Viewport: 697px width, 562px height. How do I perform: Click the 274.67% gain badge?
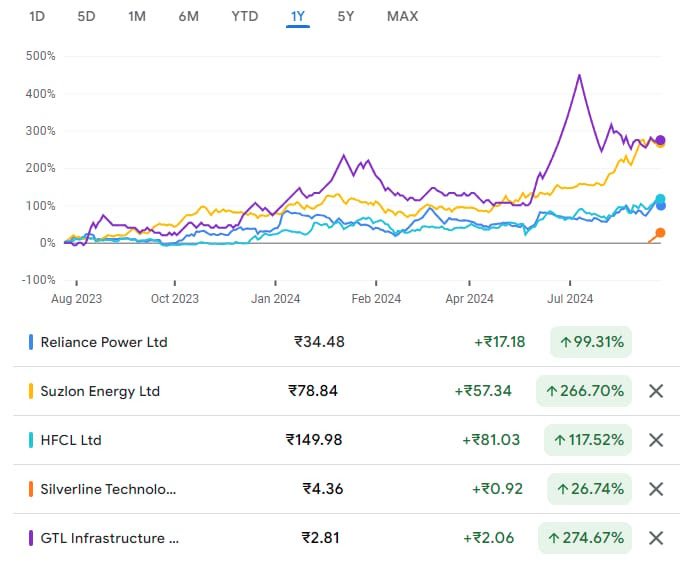click(585, 538)
